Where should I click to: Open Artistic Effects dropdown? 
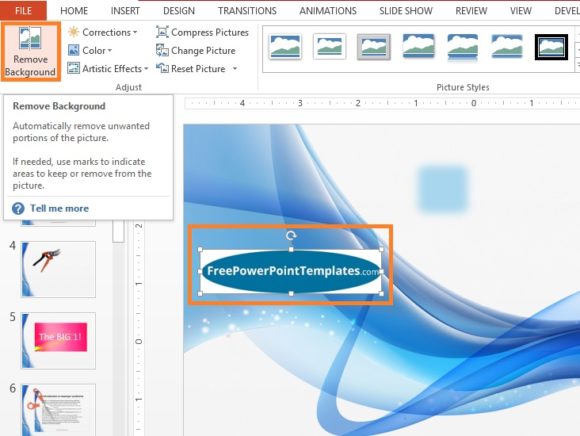(x=108, y=68)
